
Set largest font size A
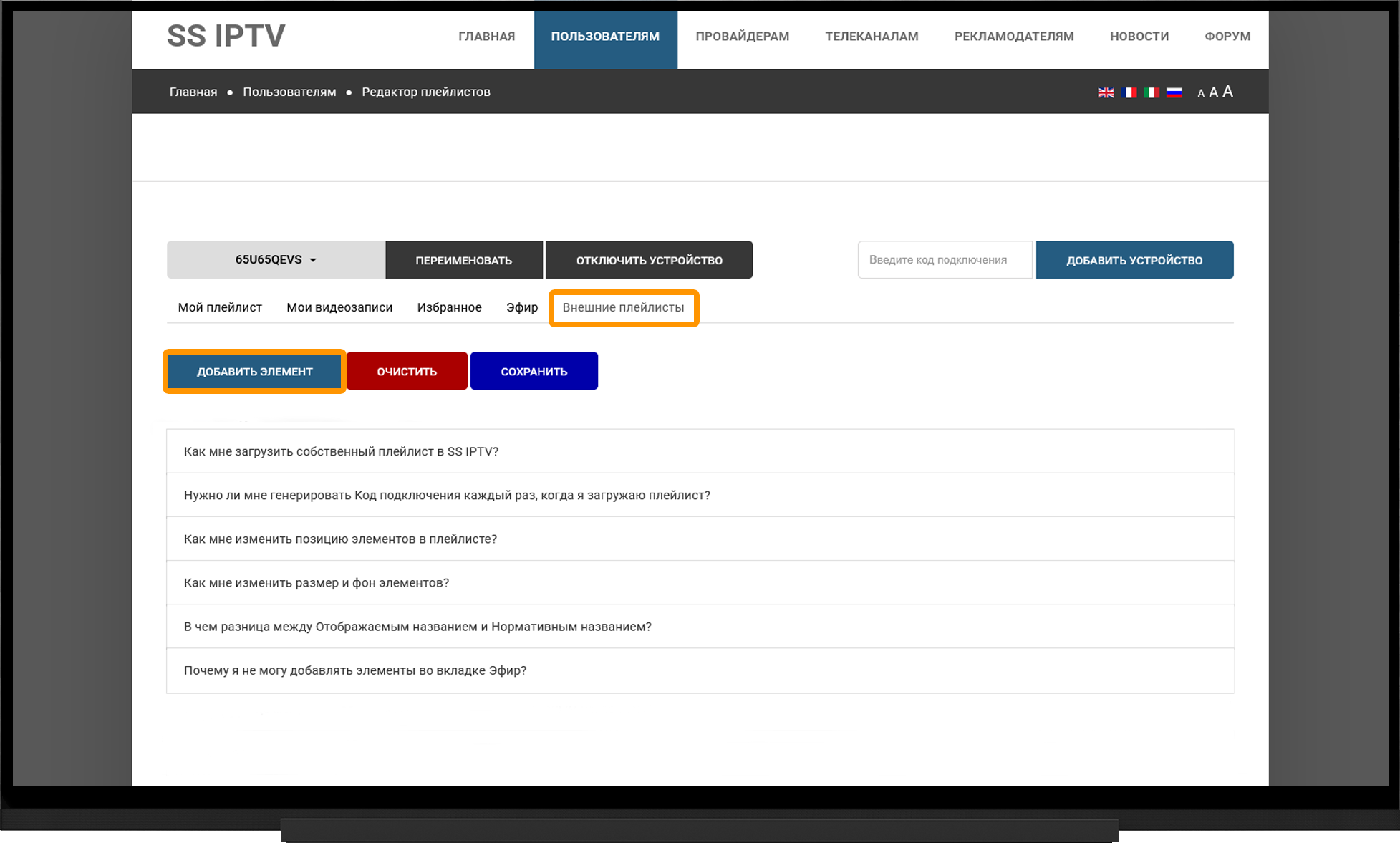coord(1227,91)
